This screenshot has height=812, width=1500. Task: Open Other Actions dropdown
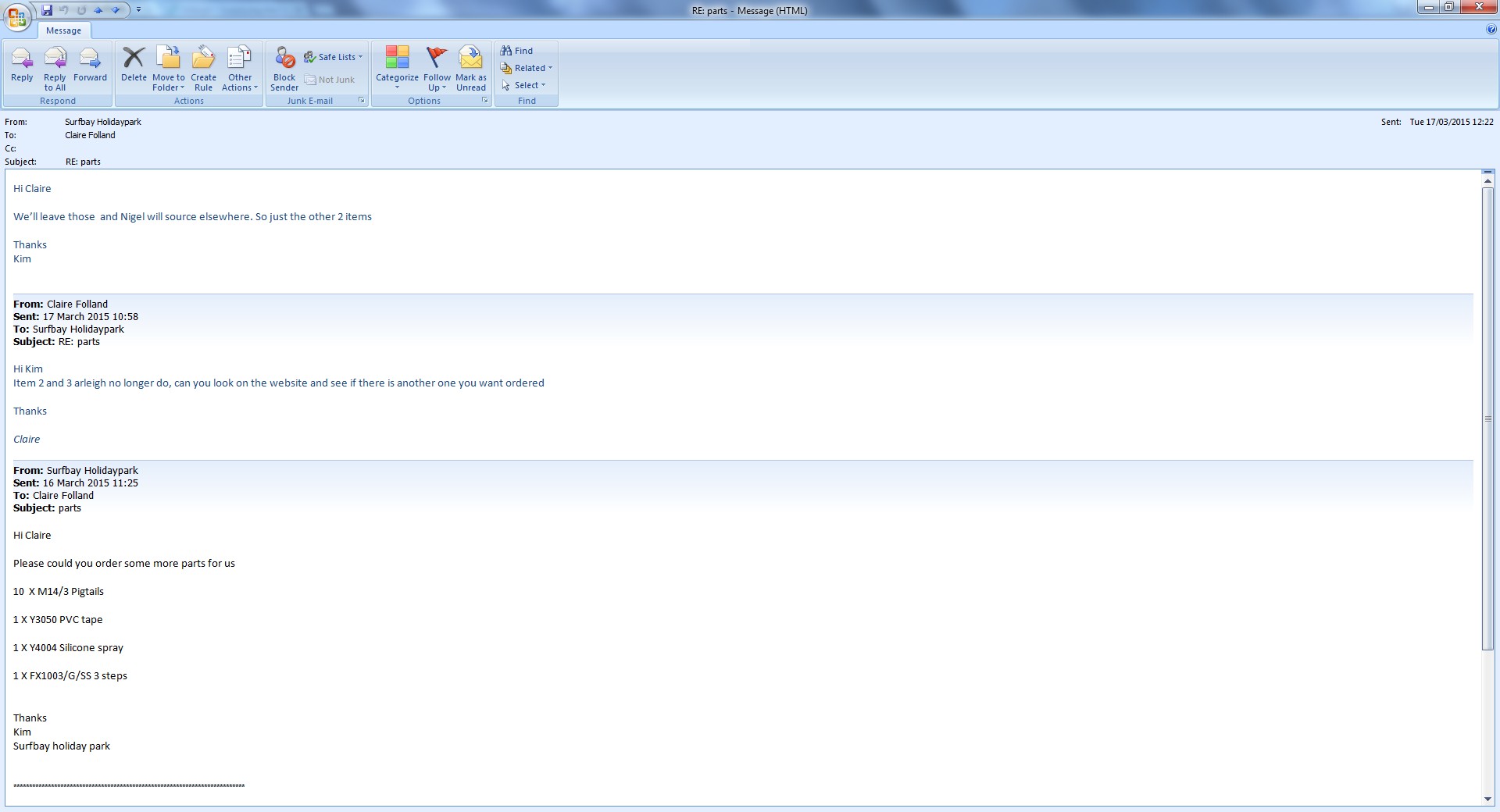pyautogui.click(x=239, y=68)
